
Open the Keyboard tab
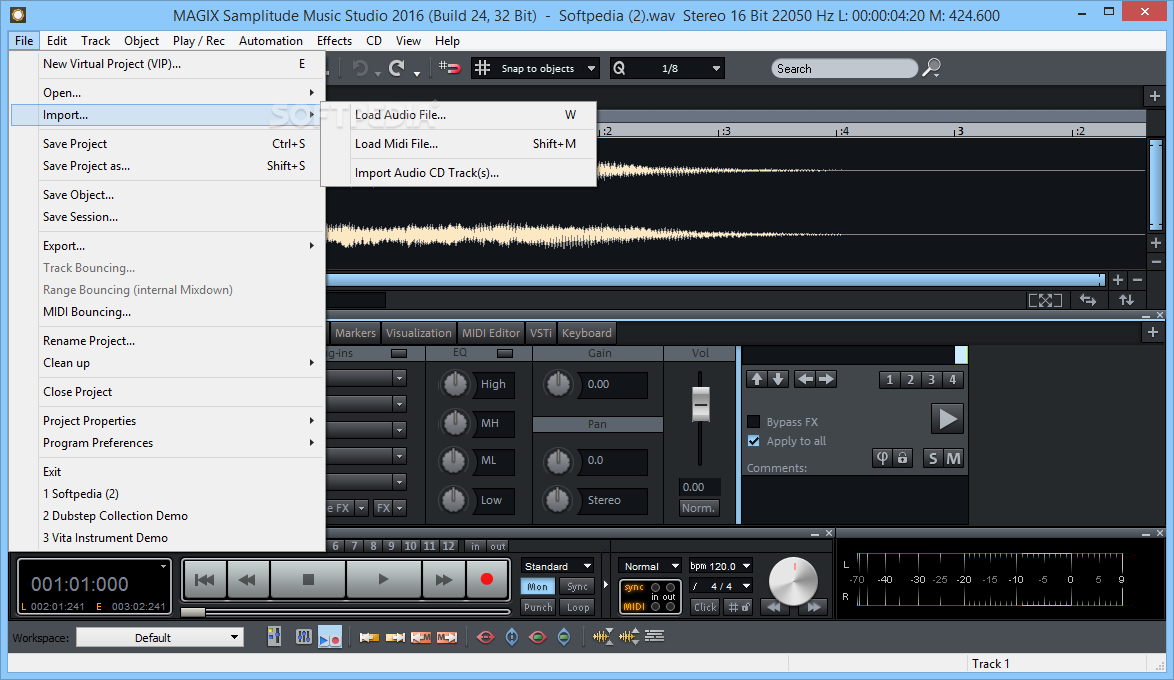coord(586,333)
